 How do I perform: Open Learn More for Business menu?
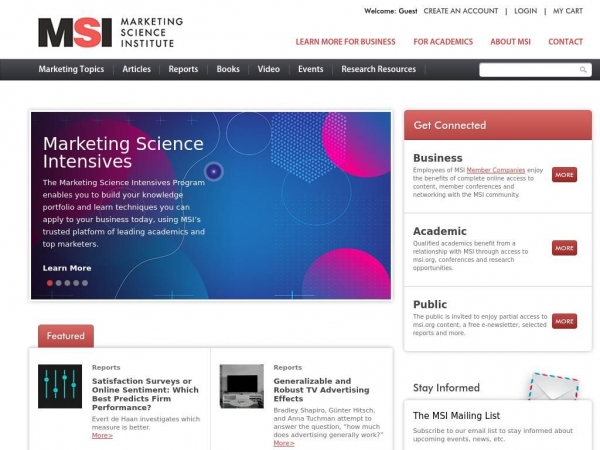(x=345, y=42)
